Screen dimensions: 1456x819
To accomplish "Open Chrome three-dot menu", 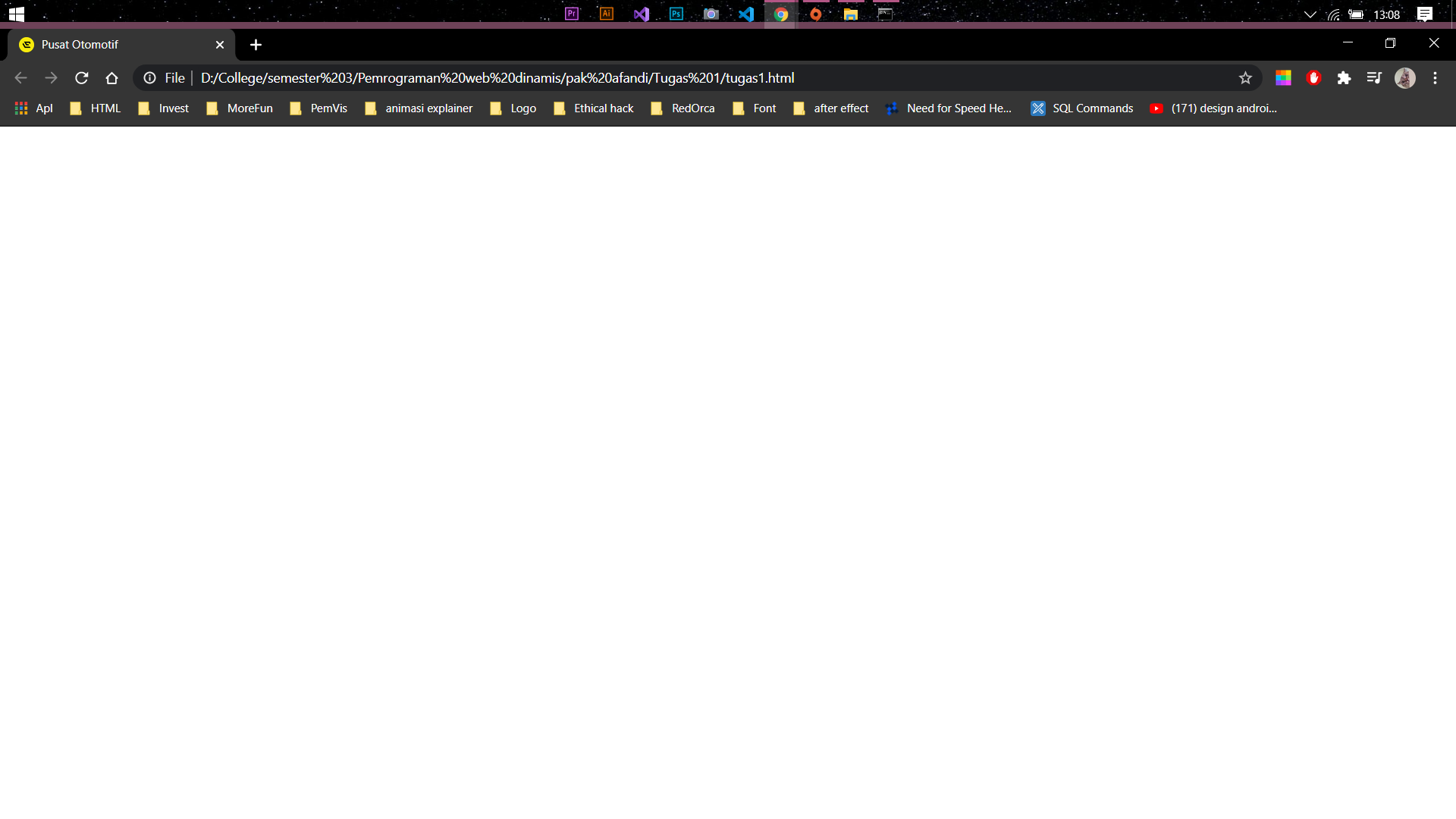I will (x=1435, y=78).
